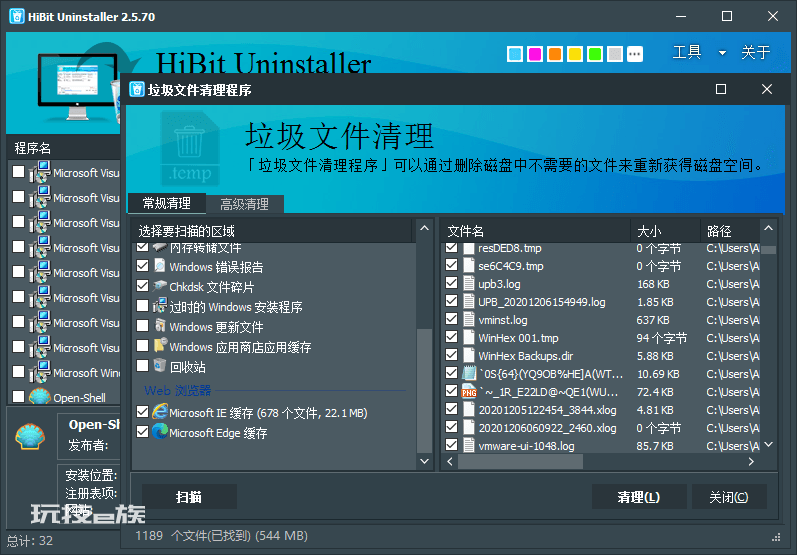This screenshot has width=797, height=555.
Task: Click the 扫描 button
Action: [x=189, y=497]
